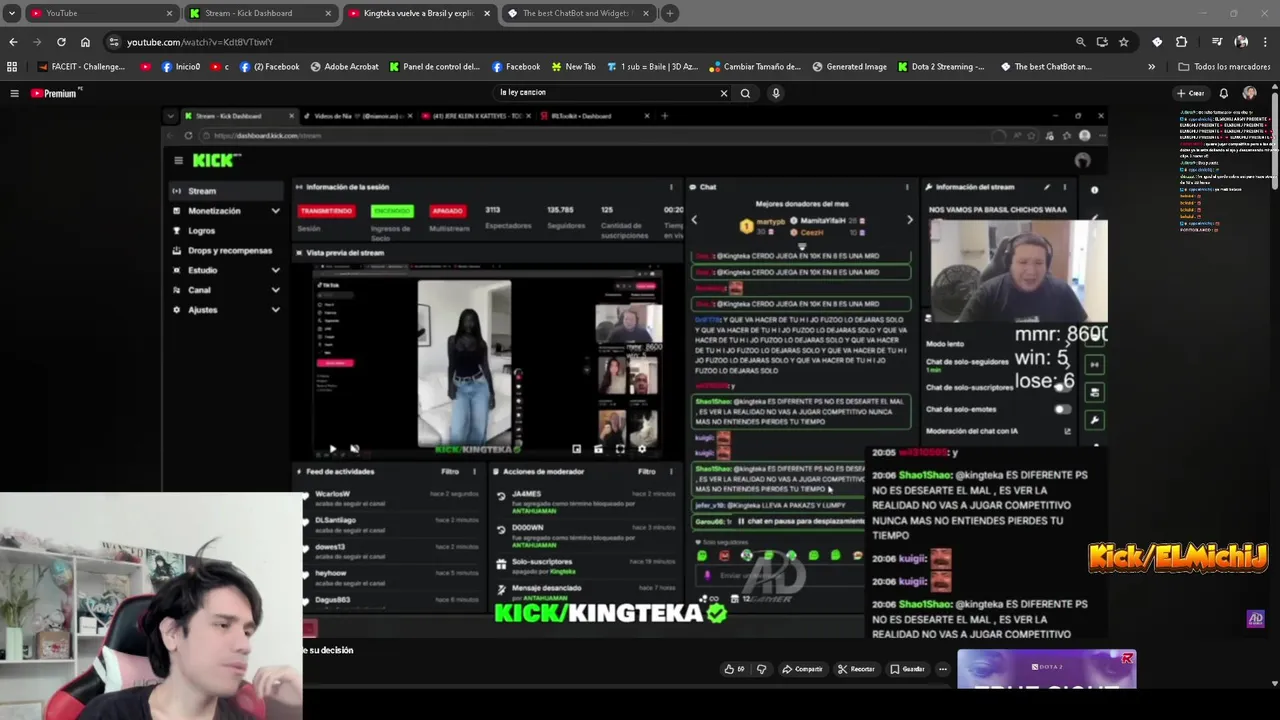Viewport: 1280px width, 720px height.
Task: Go back to the previous page
Action: [13, 42]
